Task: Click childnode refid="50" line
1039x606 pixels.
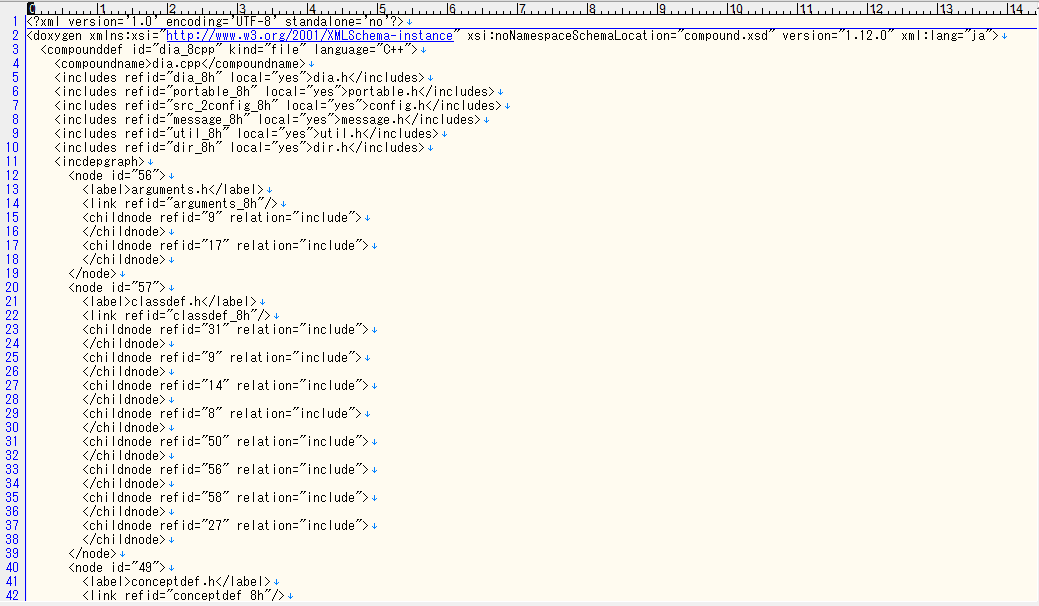Action: [x=225, y=442]
